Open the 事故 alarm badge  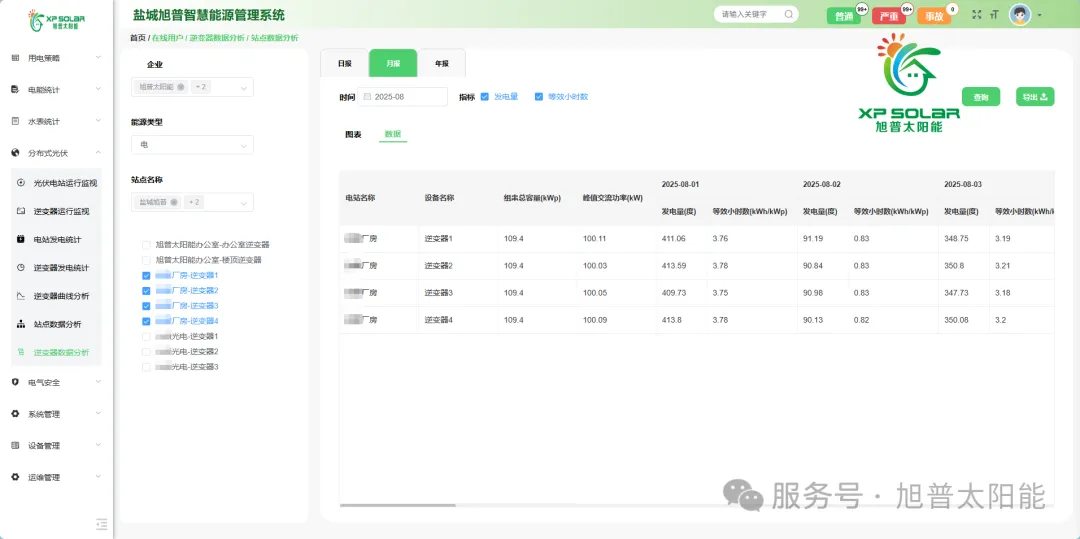coord(934,17)
